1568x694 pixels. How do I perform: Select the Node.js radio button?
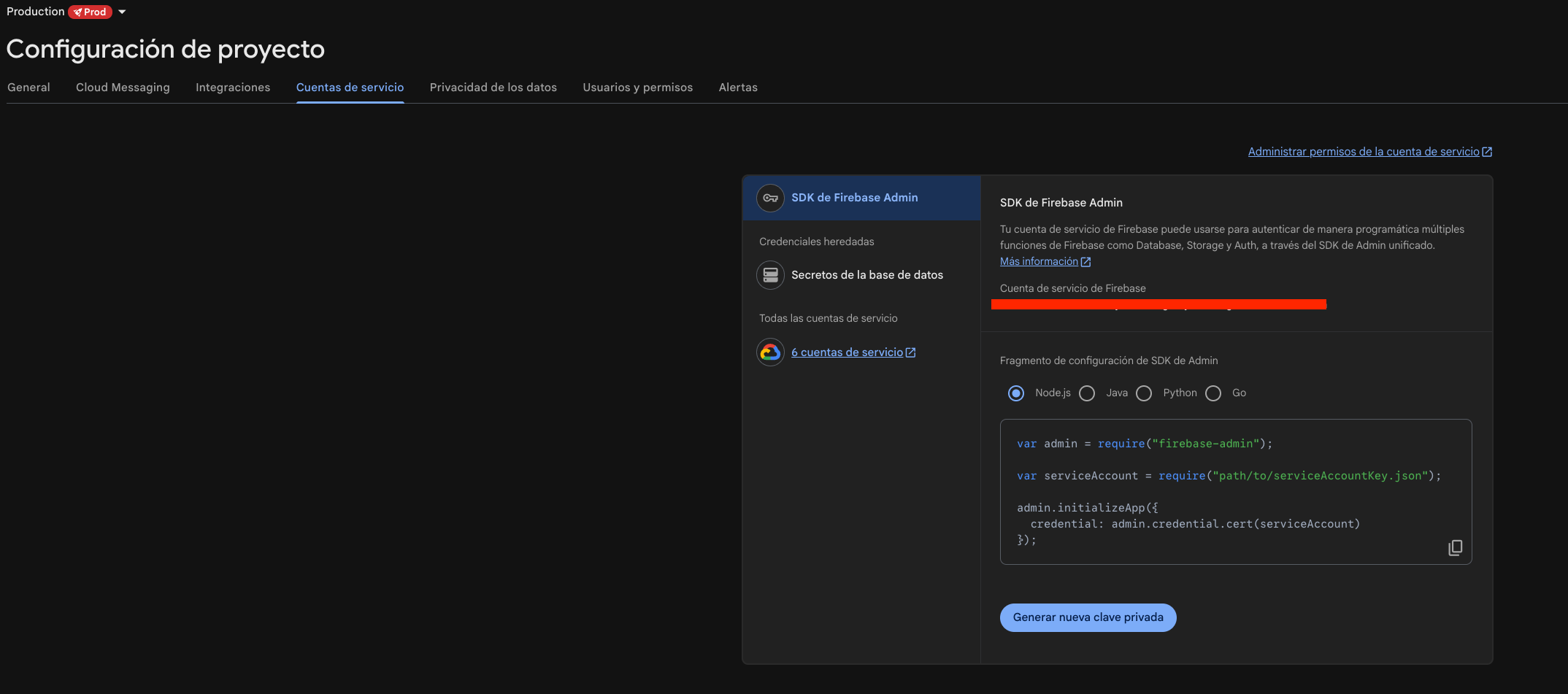[x=1016, y=393]
